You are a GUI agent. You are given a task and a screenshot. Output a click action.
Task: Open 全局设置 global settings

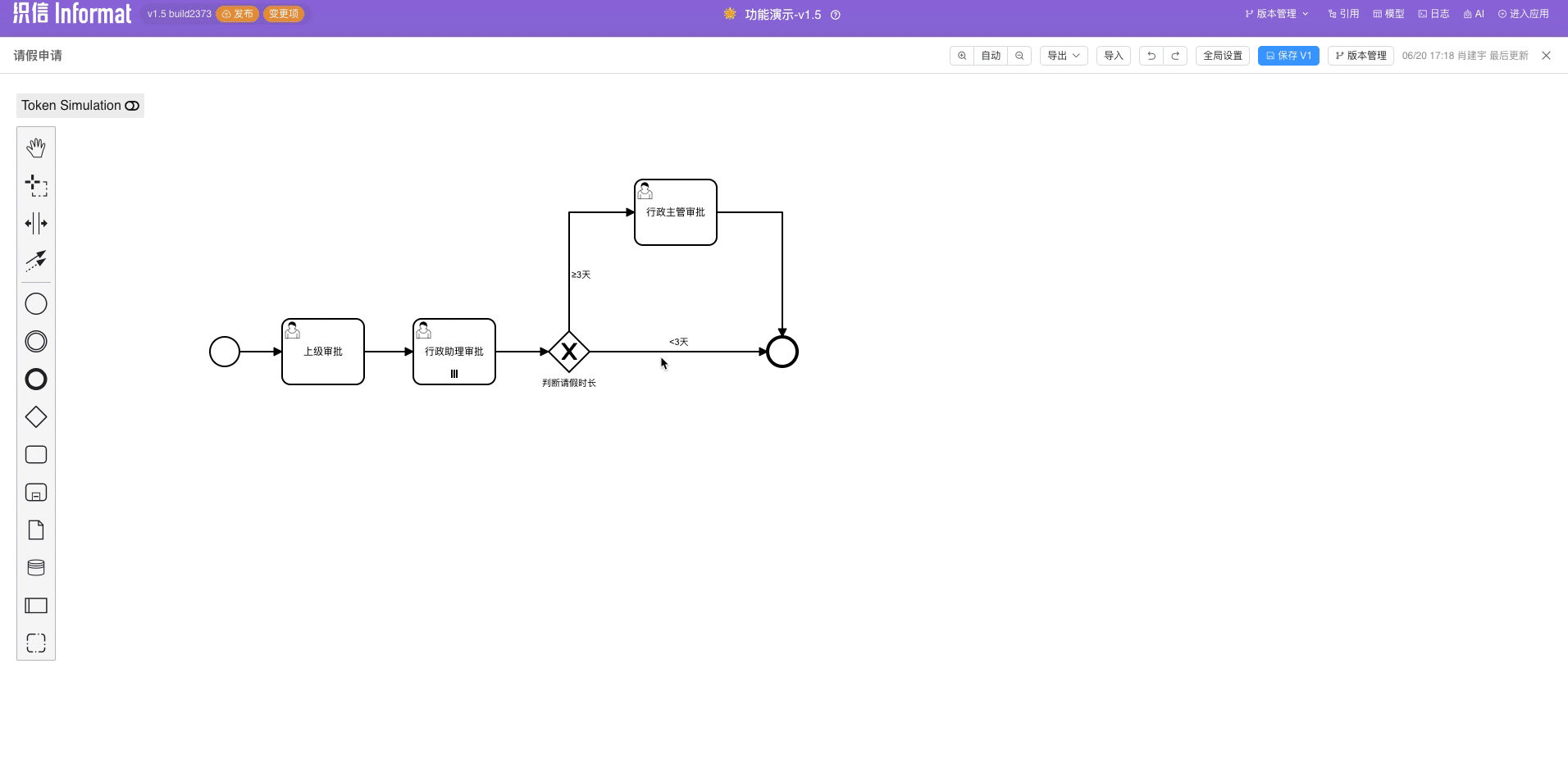[x=1222, y=56]
